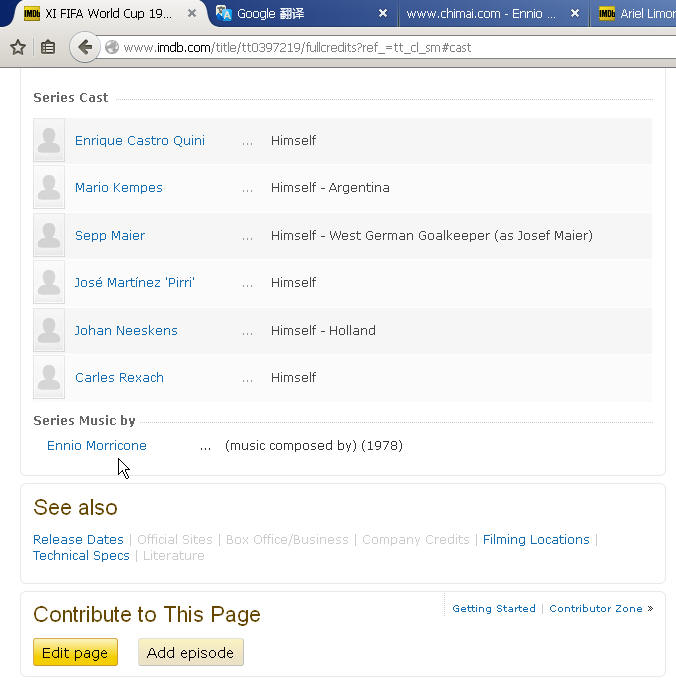Open Release Dates link
Screen dimensions: 676x691
(x=78, y=539)
